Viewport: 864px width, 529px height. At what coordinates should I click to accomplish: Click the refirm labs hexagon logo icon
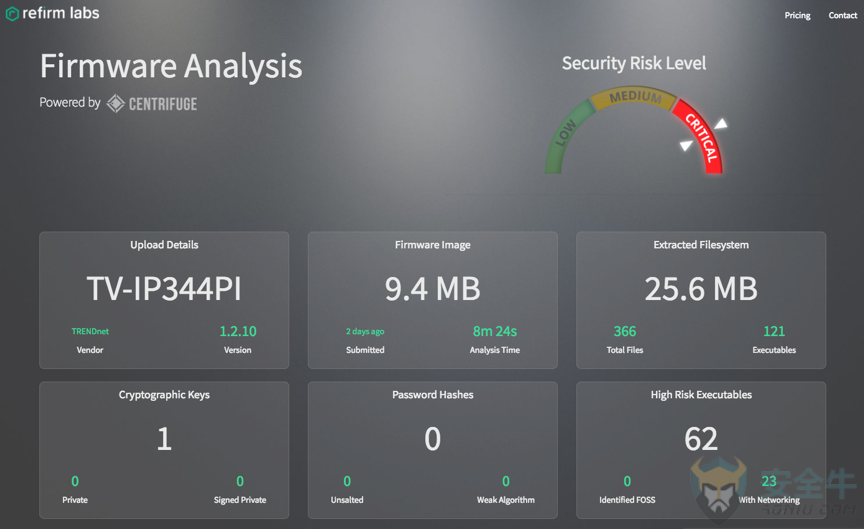pyautogui.click(x=12, y=14)
